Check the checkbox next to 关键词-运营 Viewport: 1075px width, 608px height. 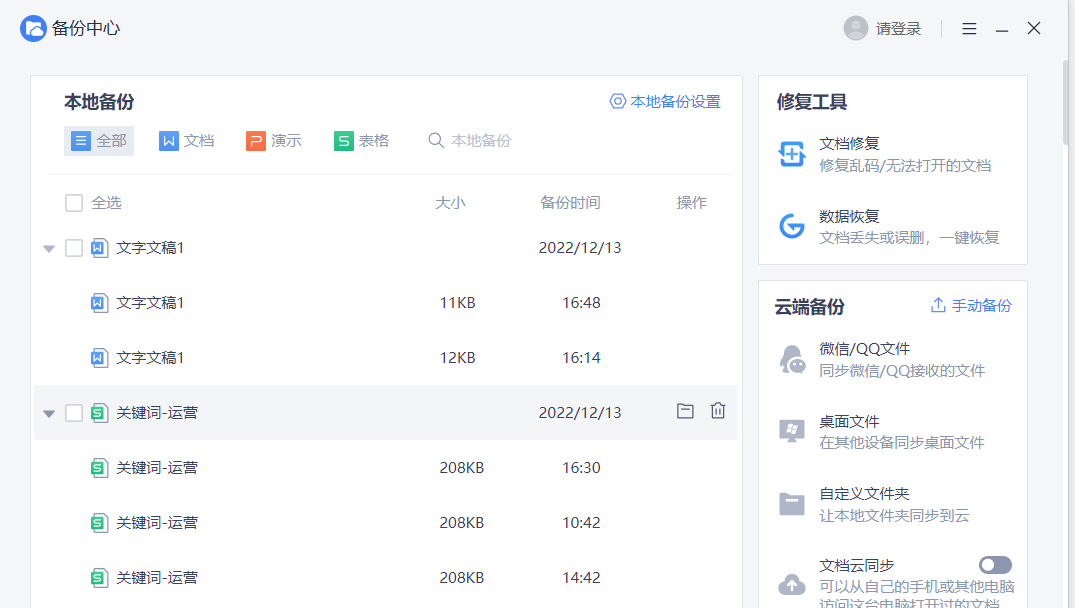click(74, 410)
